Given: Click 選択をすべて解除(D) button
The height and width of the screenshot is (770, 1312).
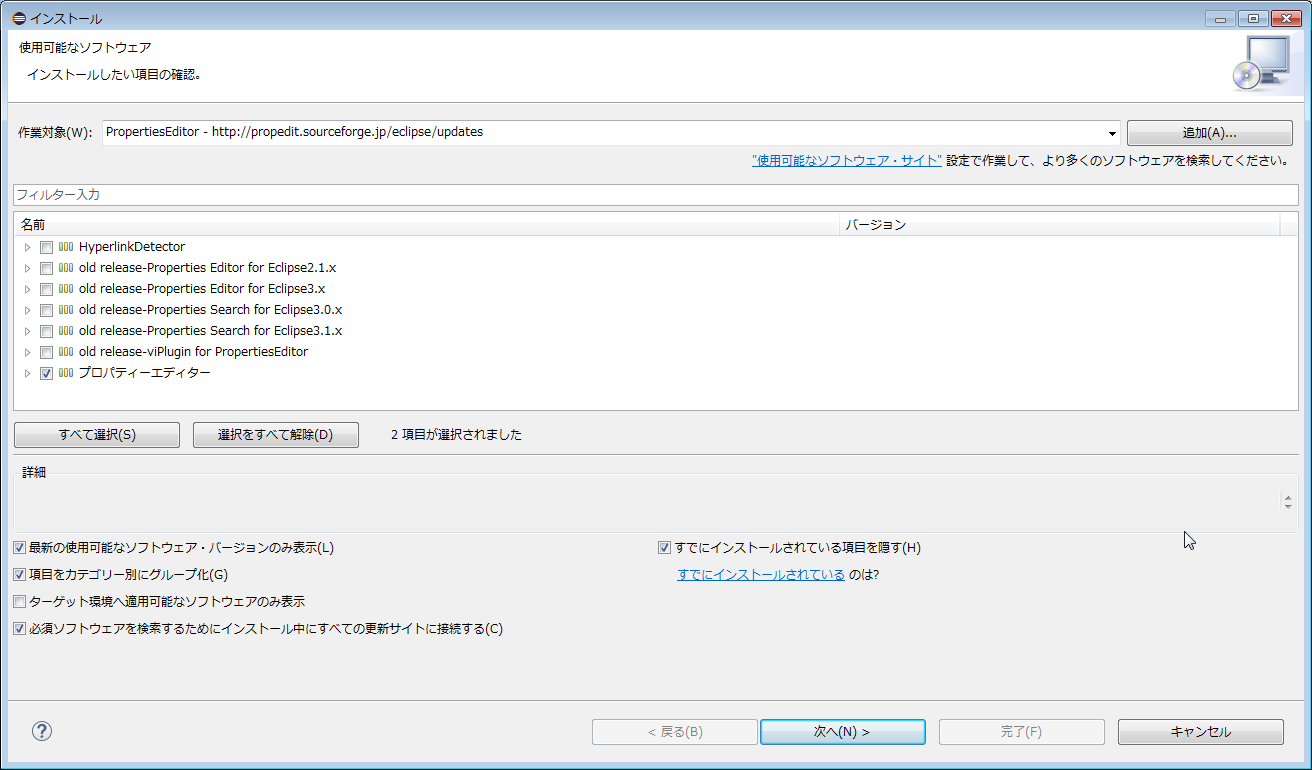Looking at the screenshot, I should point(276,435).
